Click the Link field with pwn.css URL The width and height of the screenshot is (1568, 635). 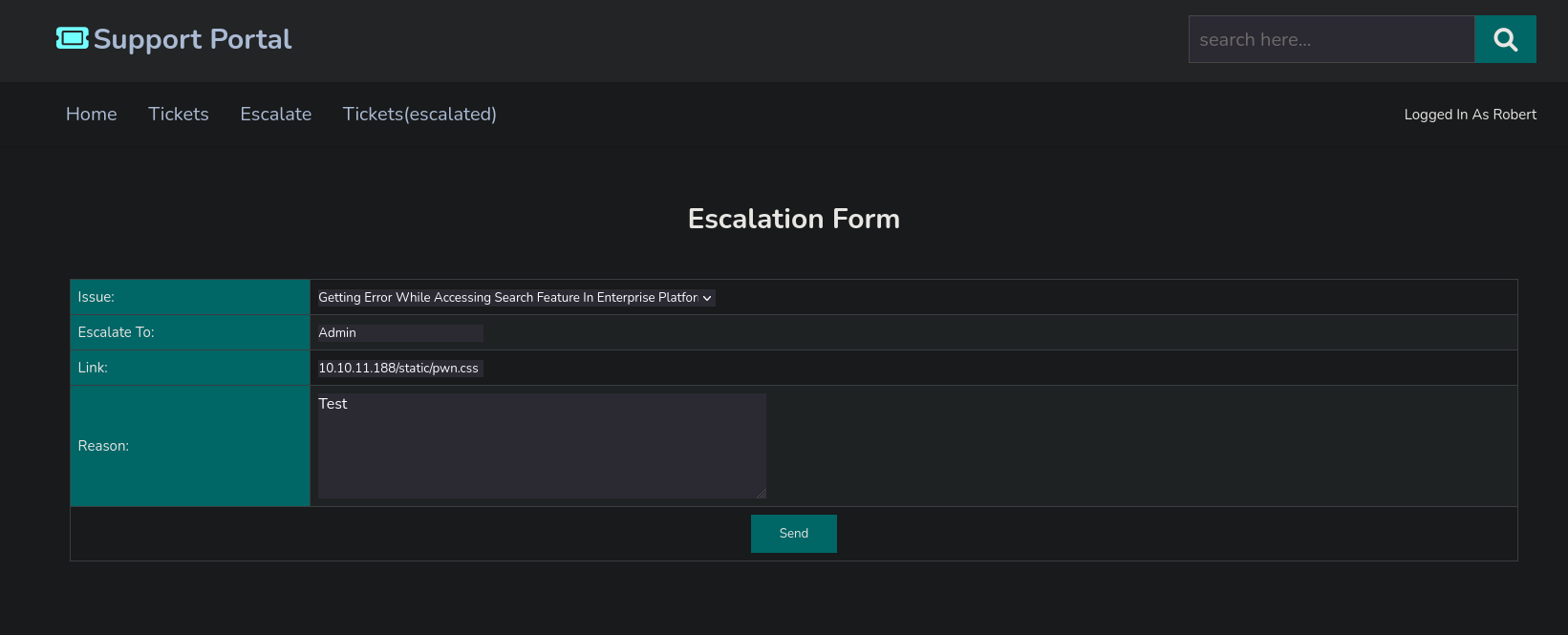(399, 368)
